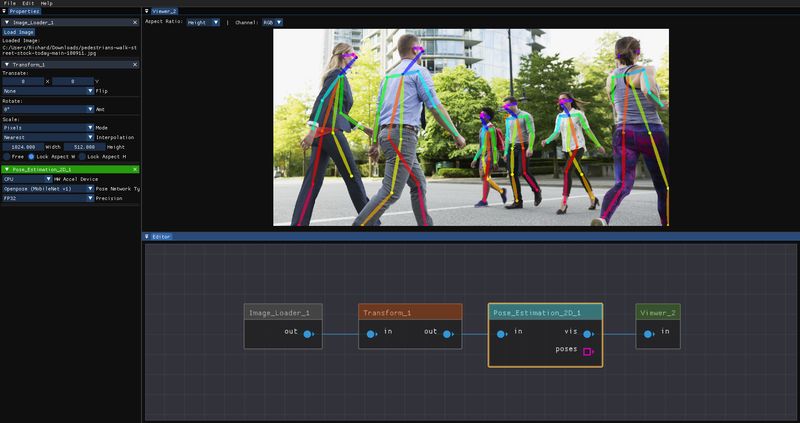Close the Image_Loader_1 properties section

pos(135,21)
